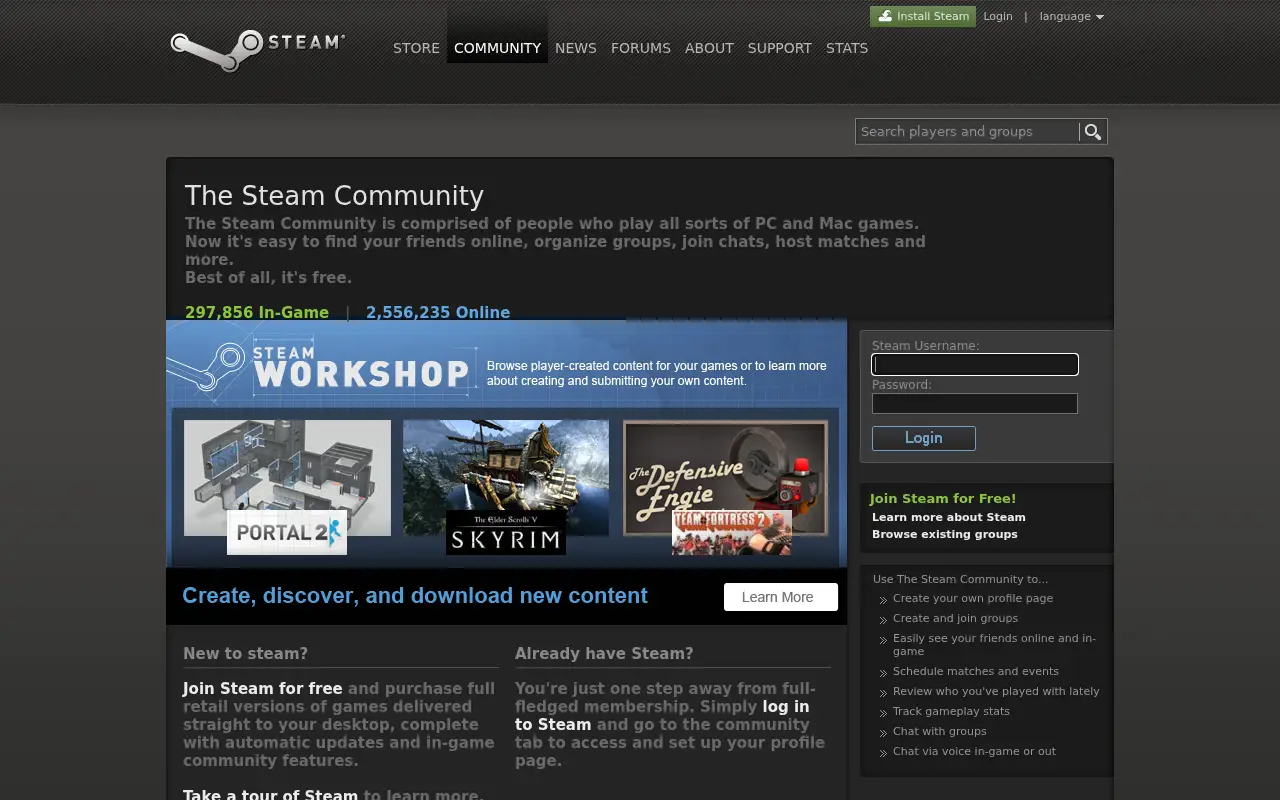Click Chat with groups list item
This screenshot has width=1280, height=800.
click(x=940, y=731)
